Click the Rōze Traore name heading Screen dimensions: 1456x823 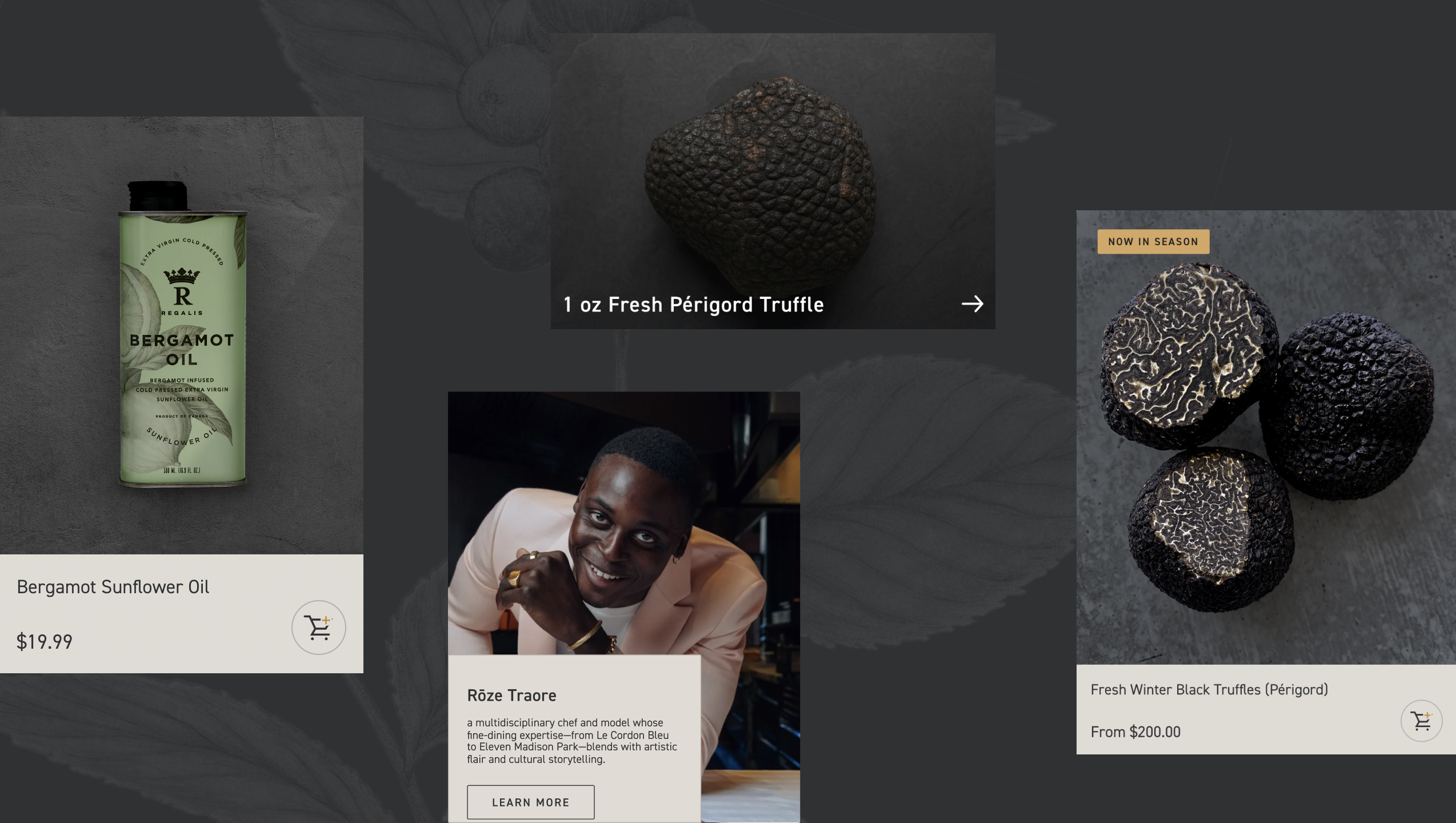[x=511, y=696]
